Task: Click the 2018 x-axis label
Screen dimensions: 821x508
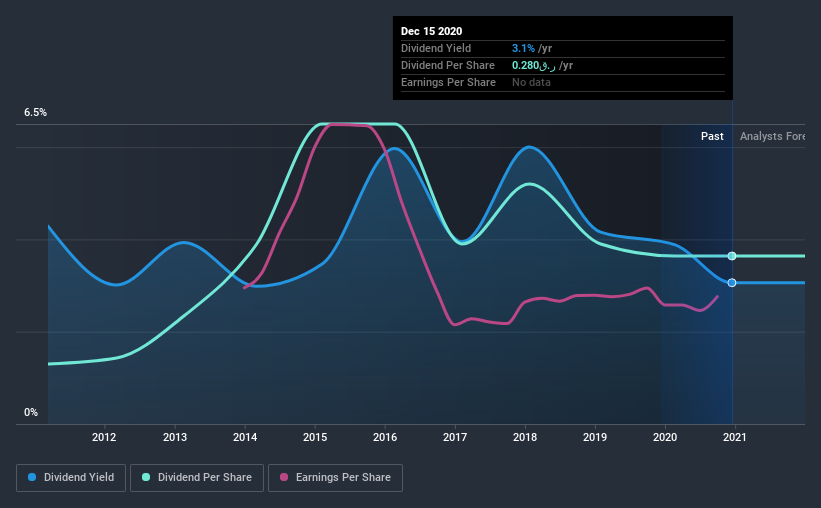Action: coord(525,437)
